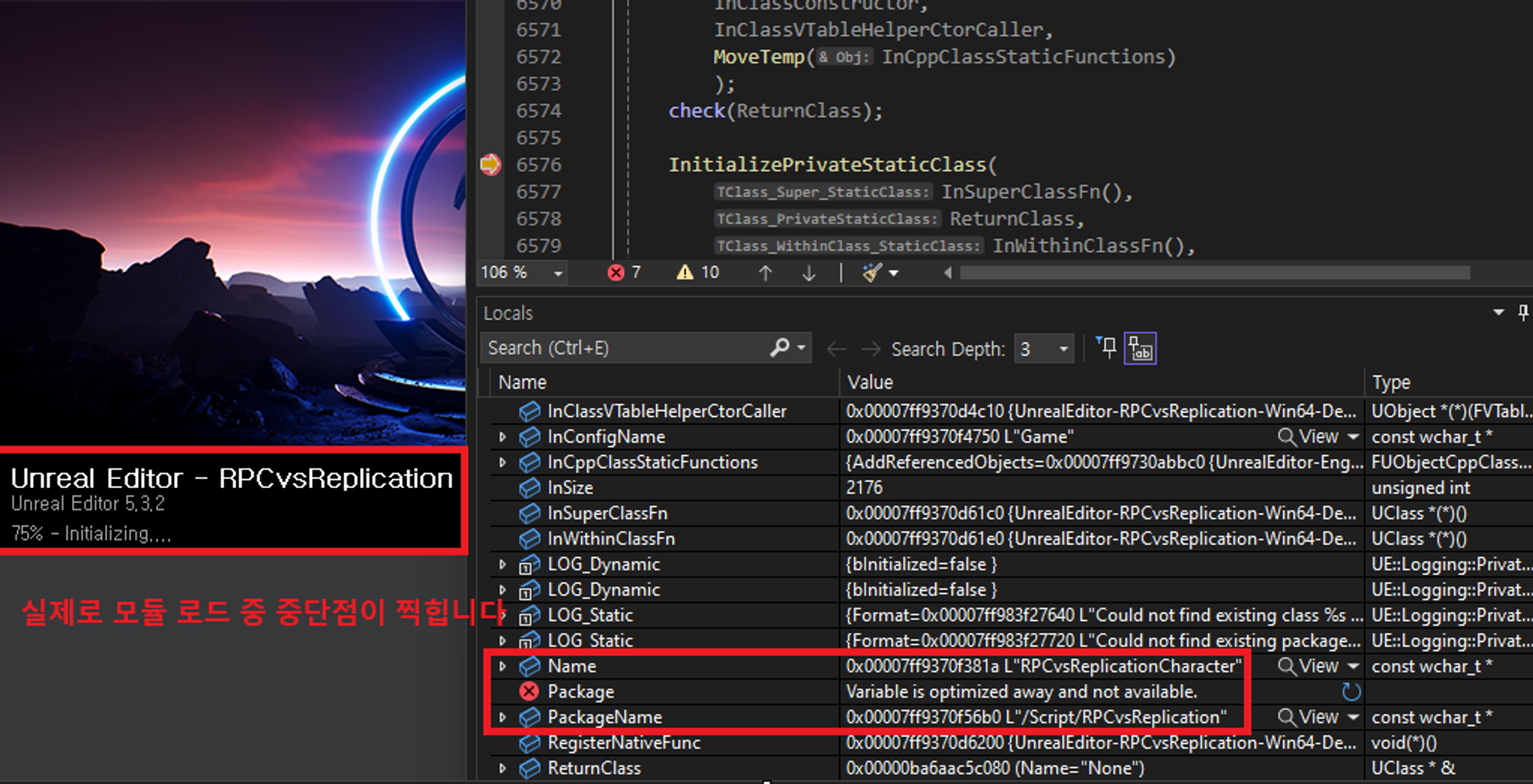Navigate back in Locals search results

[836, 349]
